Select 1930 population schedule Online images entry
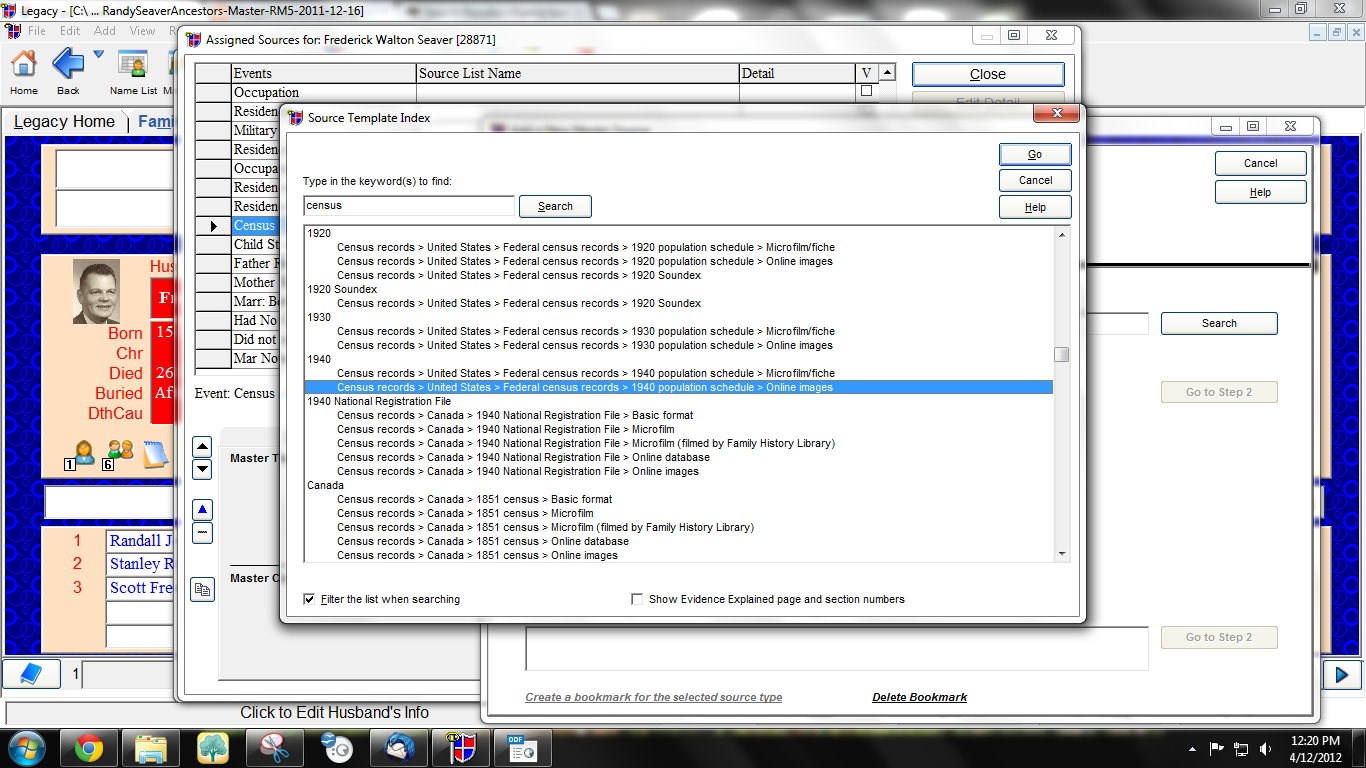Image resolution: width=1366 pixels, height=768 pixels. coord(585,345)
